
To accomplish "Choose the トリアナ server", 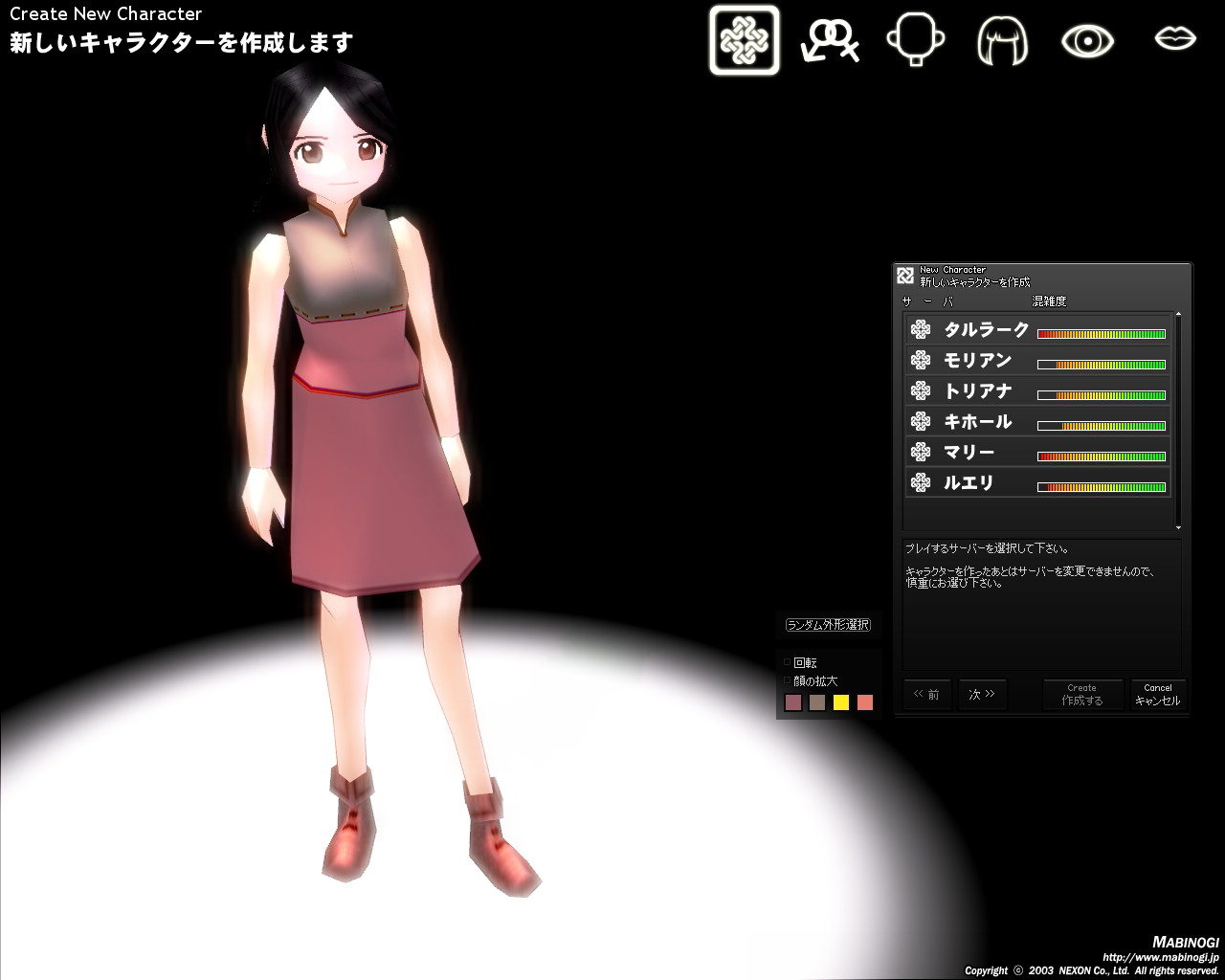I will tap(1037, 390).
